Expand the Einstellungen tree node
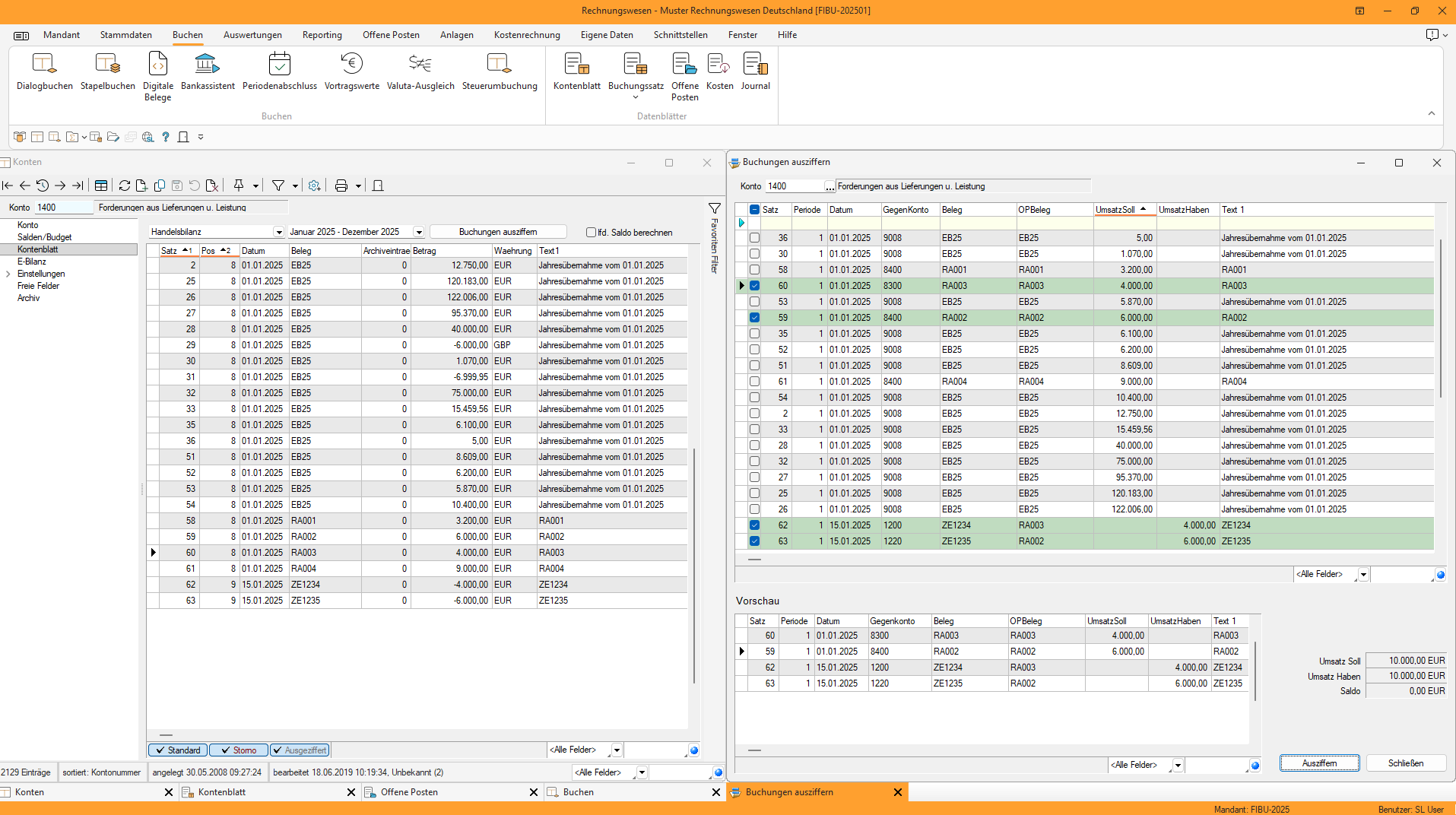 8,274
